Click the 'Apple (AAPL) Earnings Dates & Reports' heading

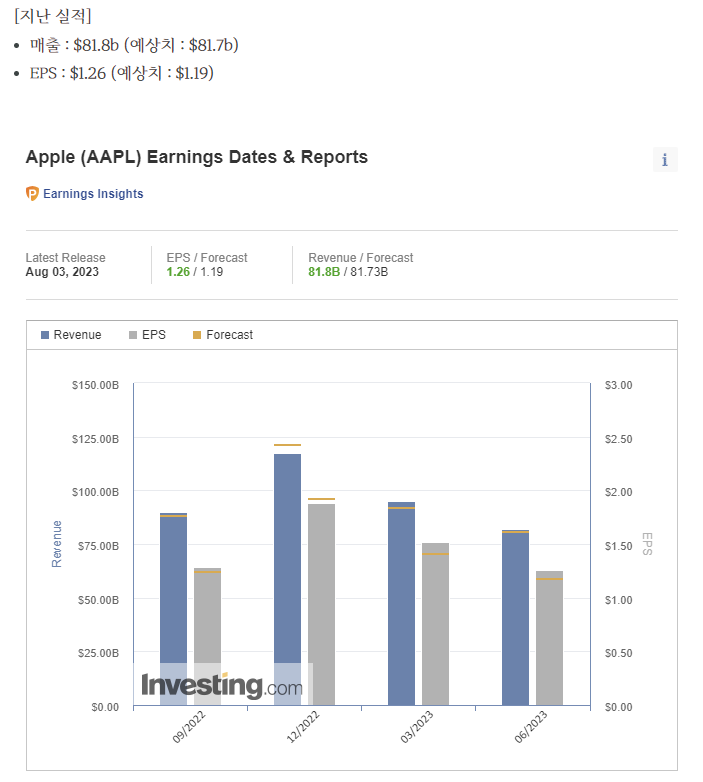pyautogui.click(x=196, y=157)
